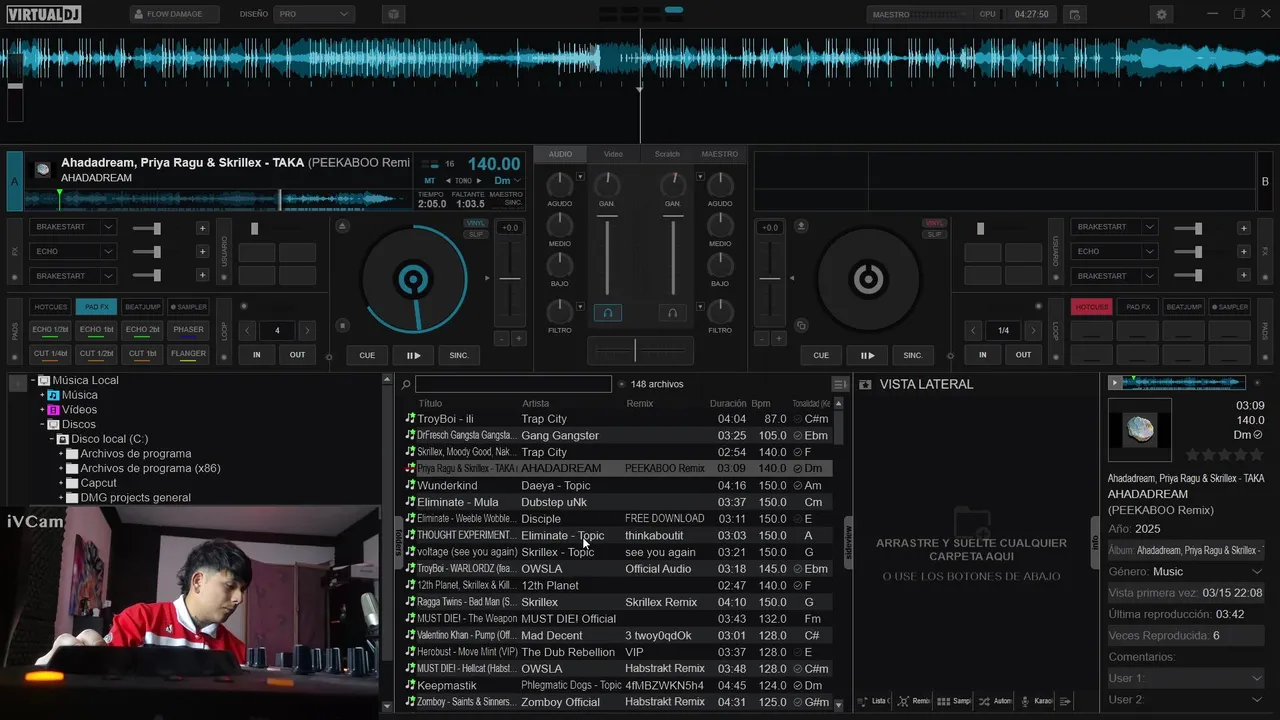1280x720 pixels.
Task: Select deck A with the A side button
Action: click(x=14, y=181)
